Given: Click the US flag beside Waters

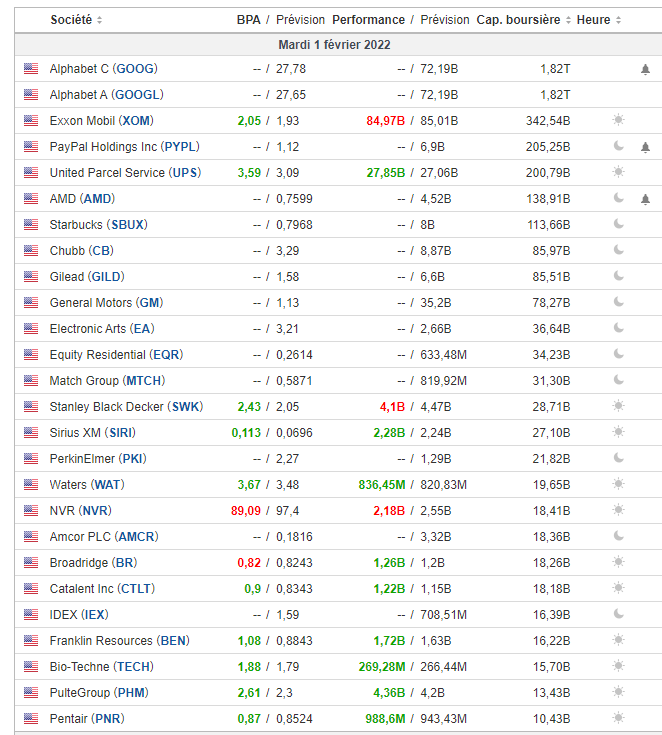Looking at the screenshot, I should 31,485.
